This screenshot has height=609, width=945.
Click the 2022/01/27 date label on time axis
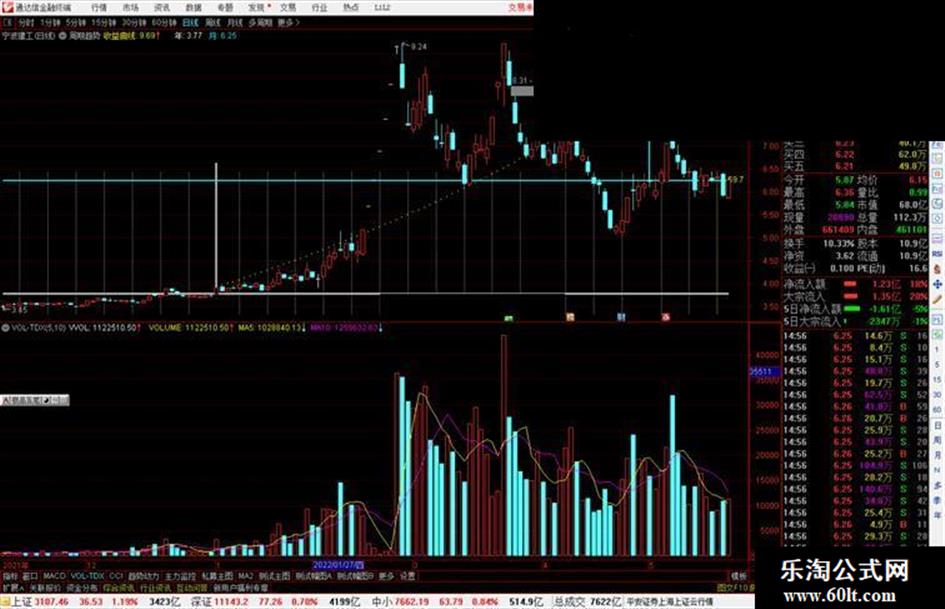tap(338, 566)
